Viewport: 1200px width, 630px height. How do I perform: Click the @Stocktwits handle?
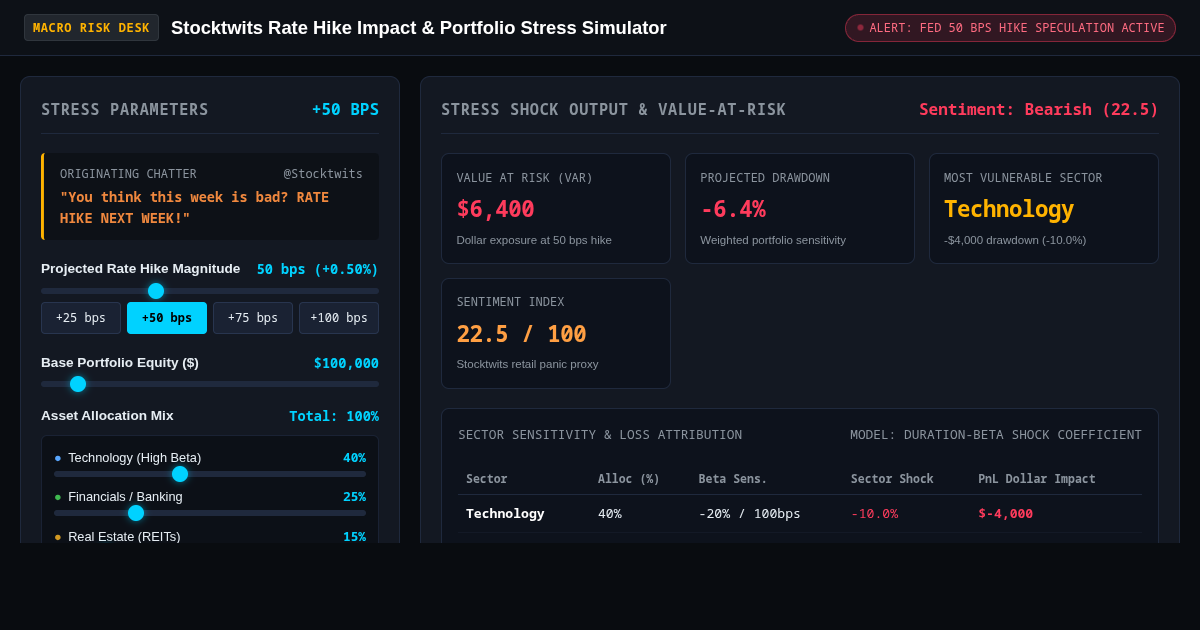click(x=323, y=174)
